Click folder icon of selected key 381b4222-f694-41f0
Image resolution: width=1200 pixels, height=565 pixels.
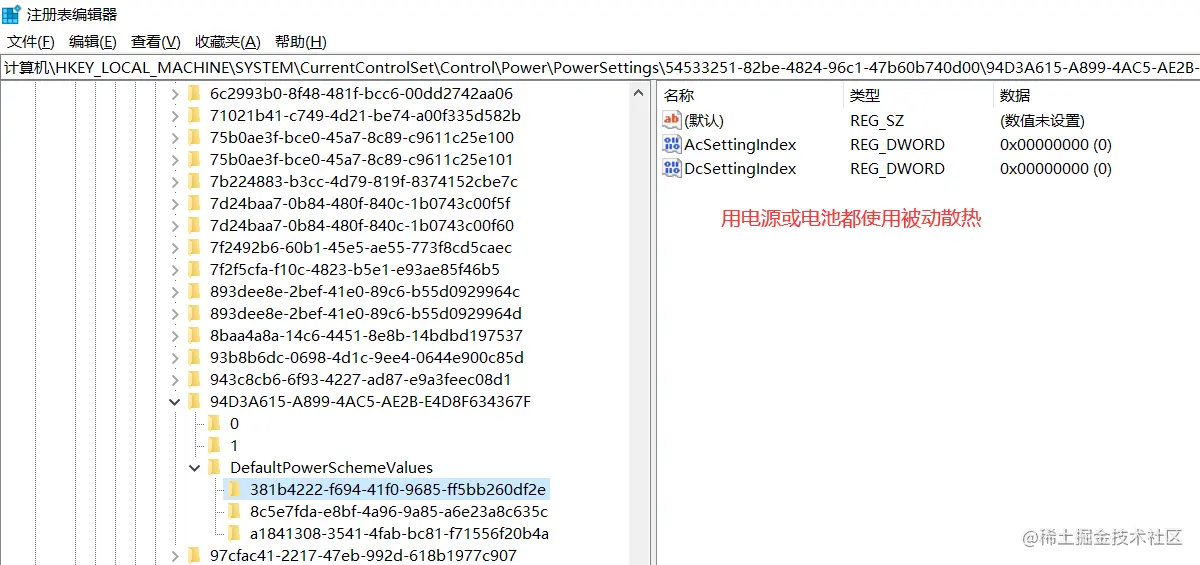click(234, 489)
